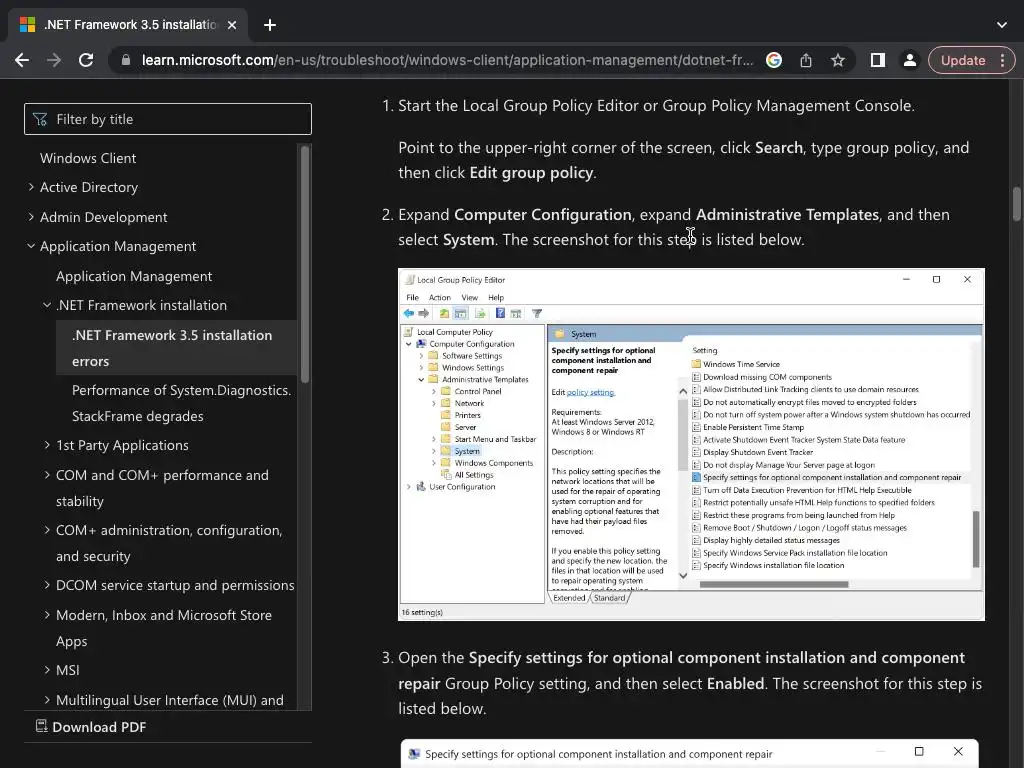Click the Filter by title field
The image size is (1024, 768).
(x=168, y=119)
